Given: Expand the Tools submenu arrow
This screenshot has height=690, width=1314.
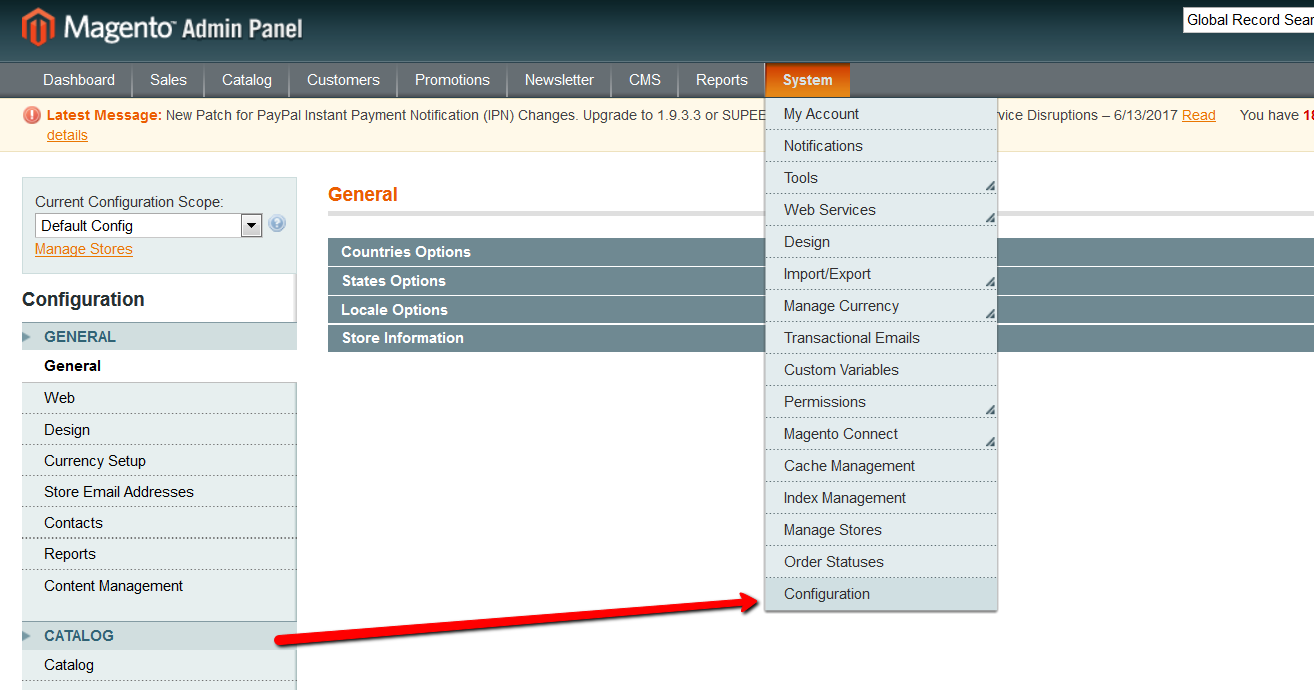Looking at the screenshot, I should (990, 186).
